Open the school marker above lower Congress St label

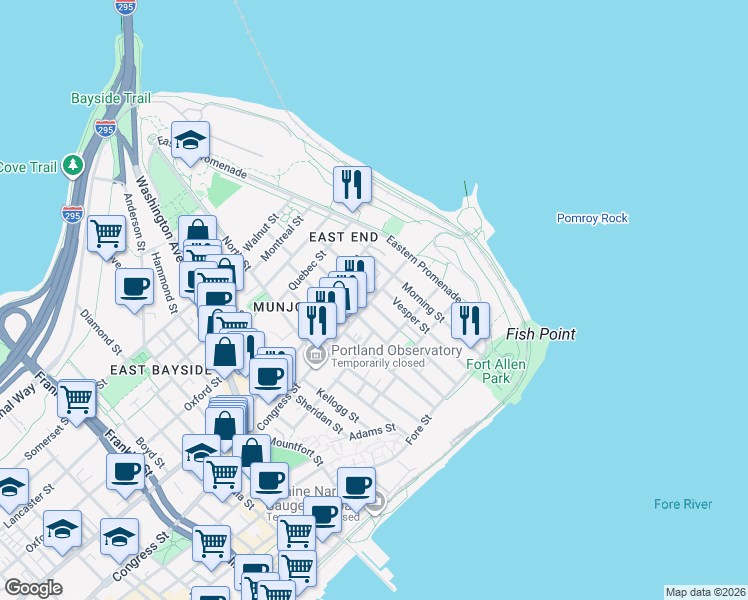pyautogui.click(x=119, y=539)
